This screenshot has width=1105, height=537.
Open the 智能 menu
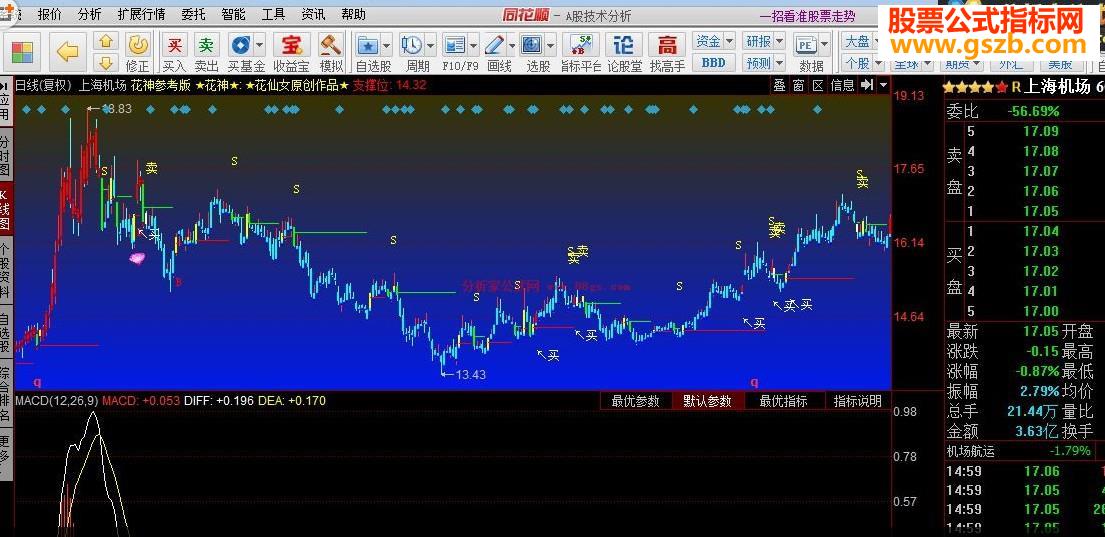coord(233,14)
